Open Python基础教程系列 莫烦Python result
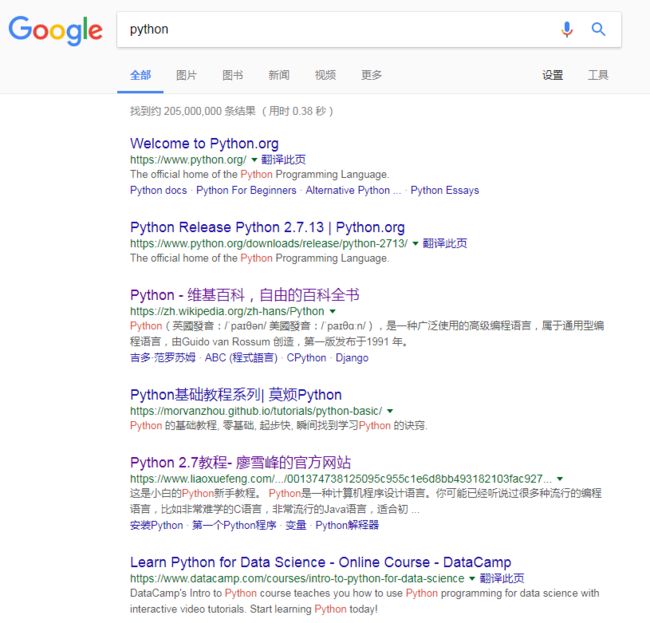 (236, 395)
